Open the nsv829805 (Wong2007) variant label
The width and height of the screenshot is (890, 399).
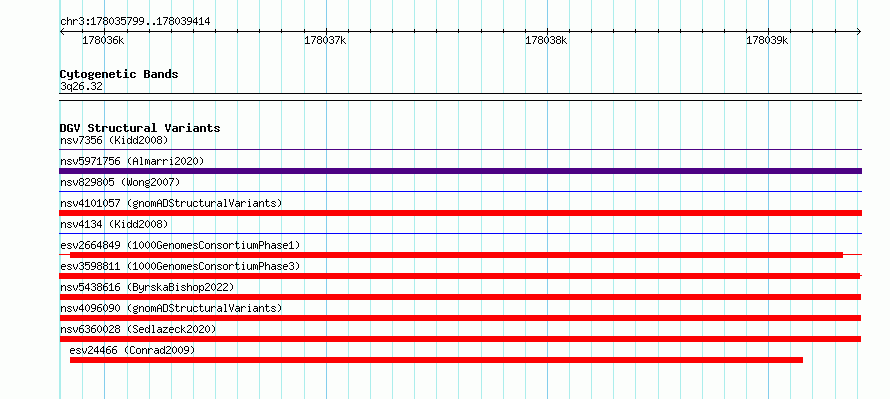pyautogui.click(x=120, y=182)
